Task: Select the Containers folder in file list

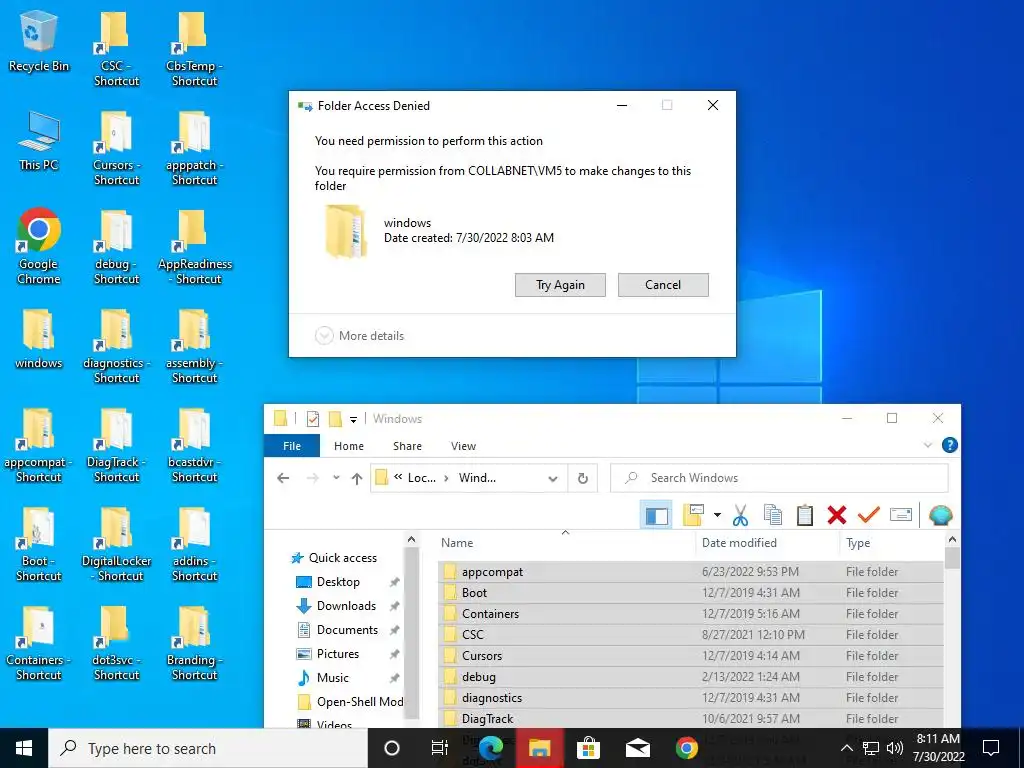Action: point(691,613)
